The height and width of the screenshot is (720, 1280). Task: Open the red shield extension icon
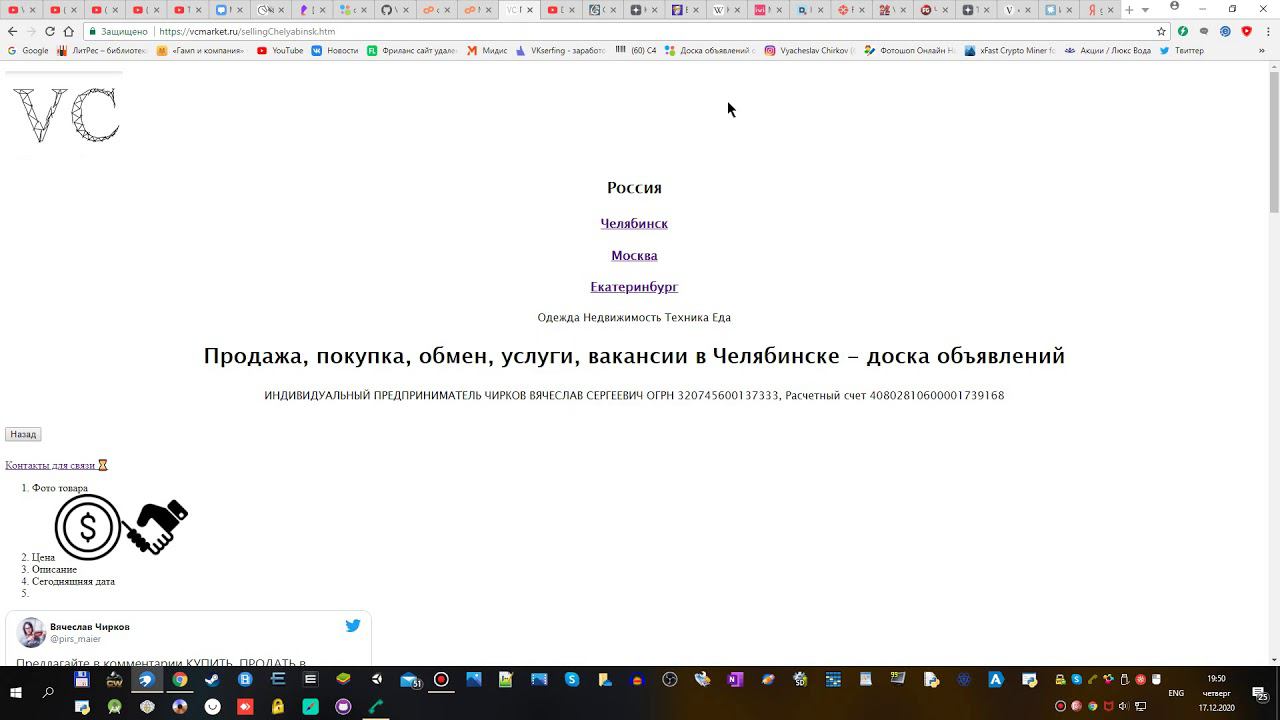point(1246,31)
